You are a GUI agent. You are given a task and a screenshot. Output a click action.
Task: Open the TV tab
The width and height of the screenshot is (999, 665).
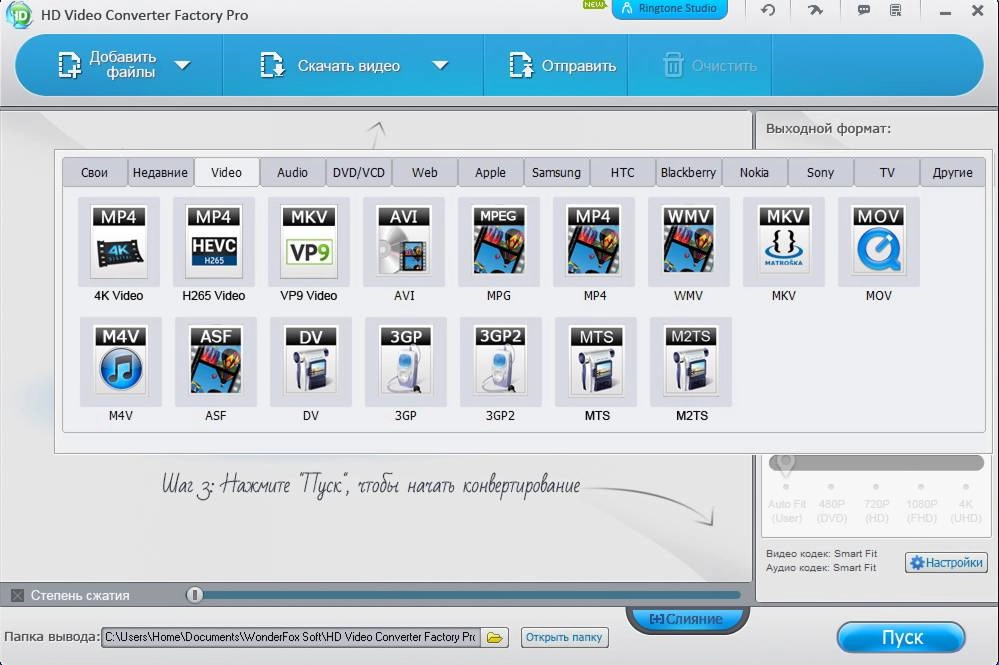tap(887, 173)
